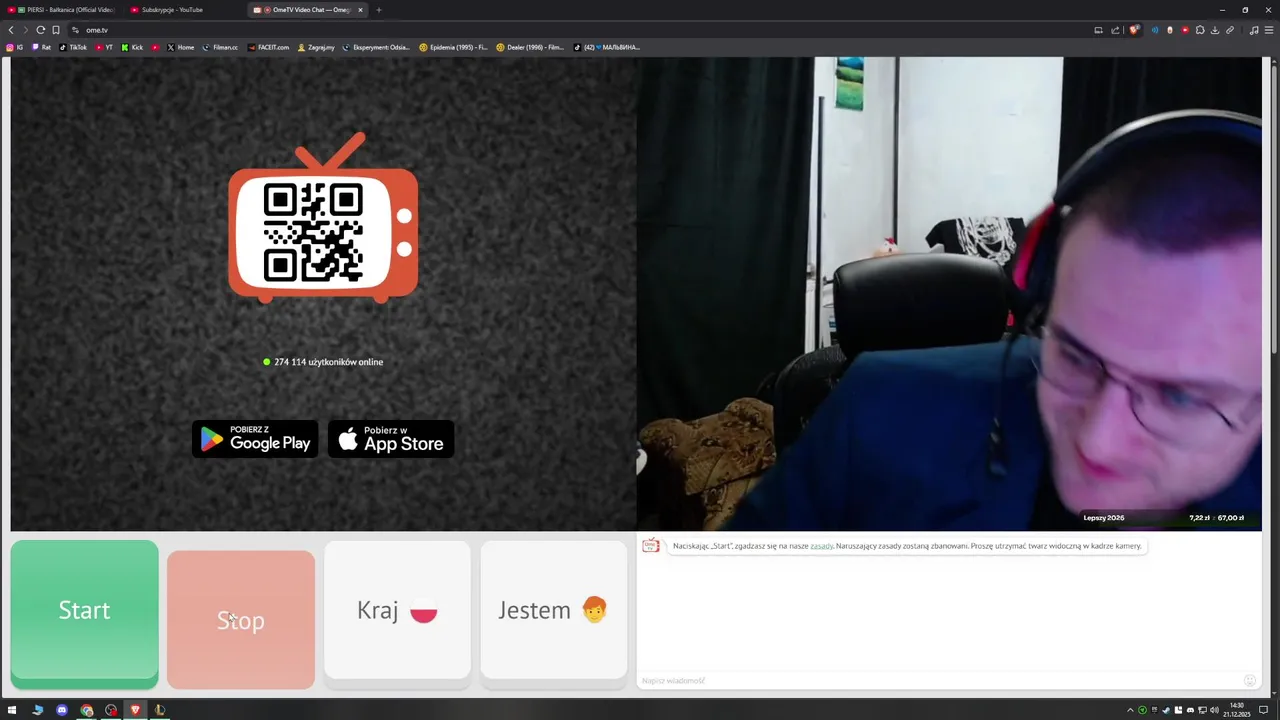Click the ome.tv address bar
Viewport: 1280px width, 720px height.
pos(580,30)
